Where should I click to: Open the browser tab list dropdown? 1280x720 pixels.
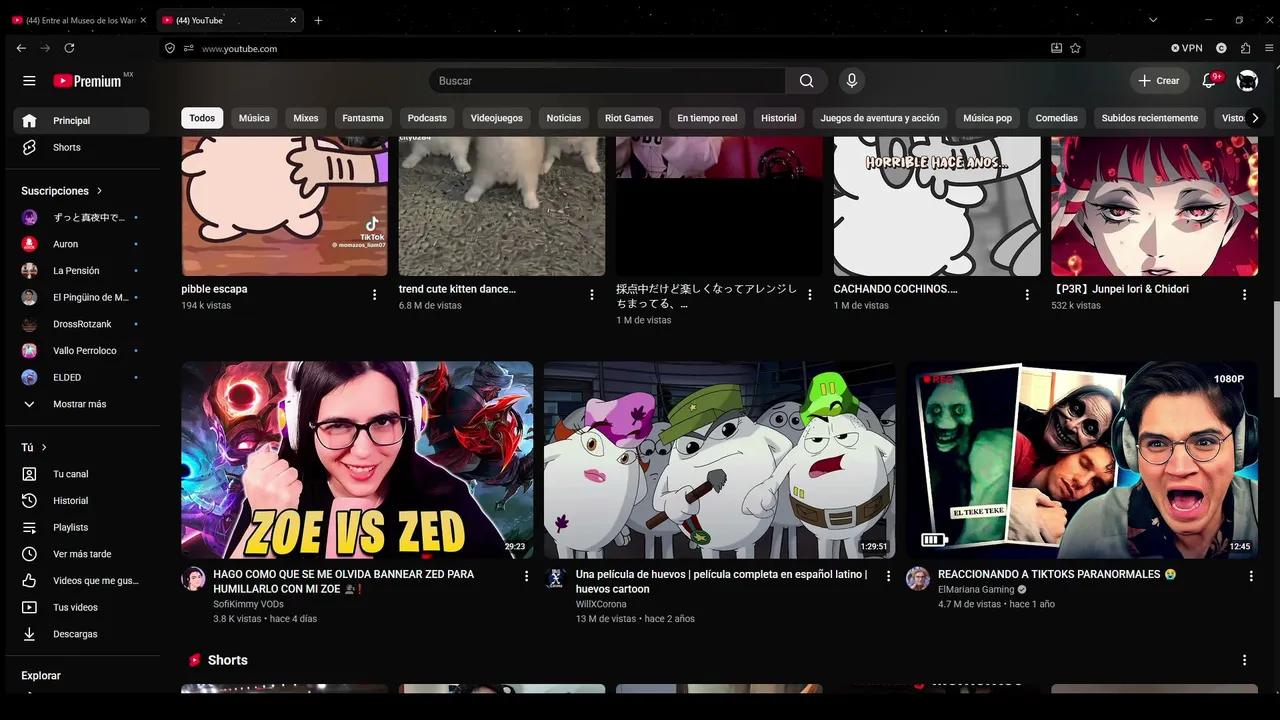coord(1153,20)
